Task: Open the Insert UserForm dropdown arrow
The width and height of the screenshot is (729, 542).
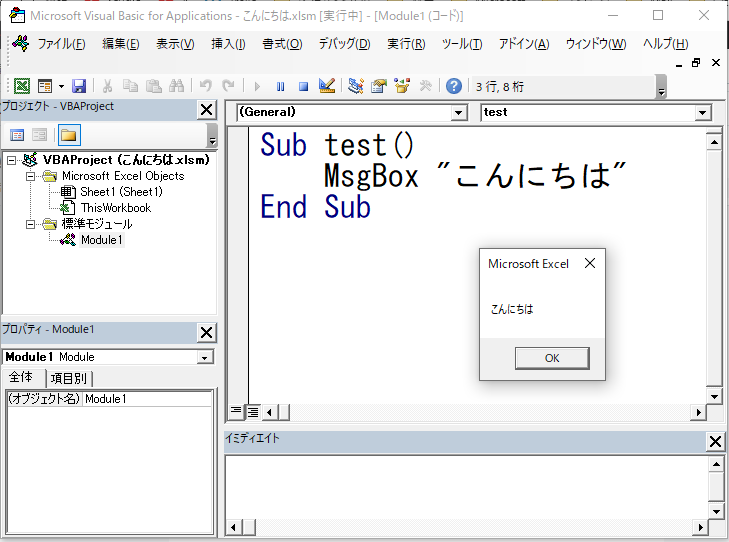Action: coord(61,86)
